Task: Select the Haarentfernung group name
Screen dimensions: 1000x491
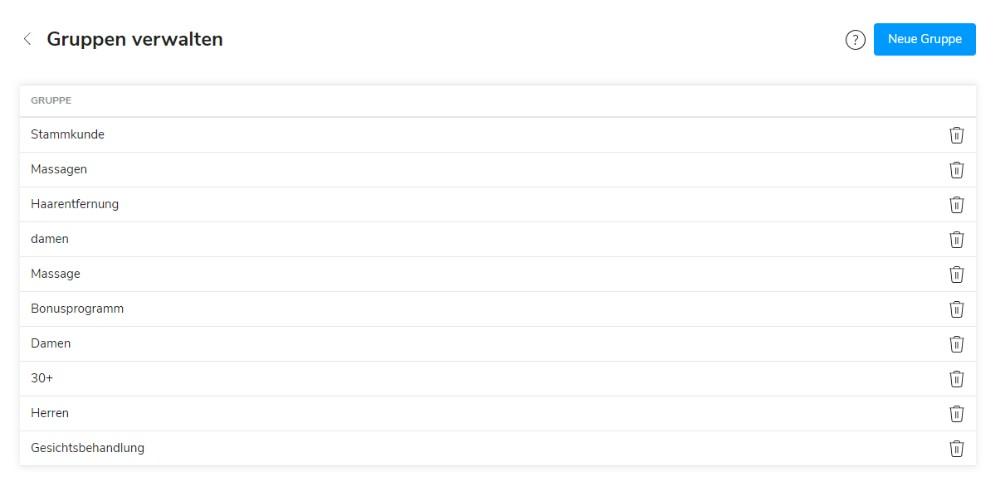Action: coord(75,205)
